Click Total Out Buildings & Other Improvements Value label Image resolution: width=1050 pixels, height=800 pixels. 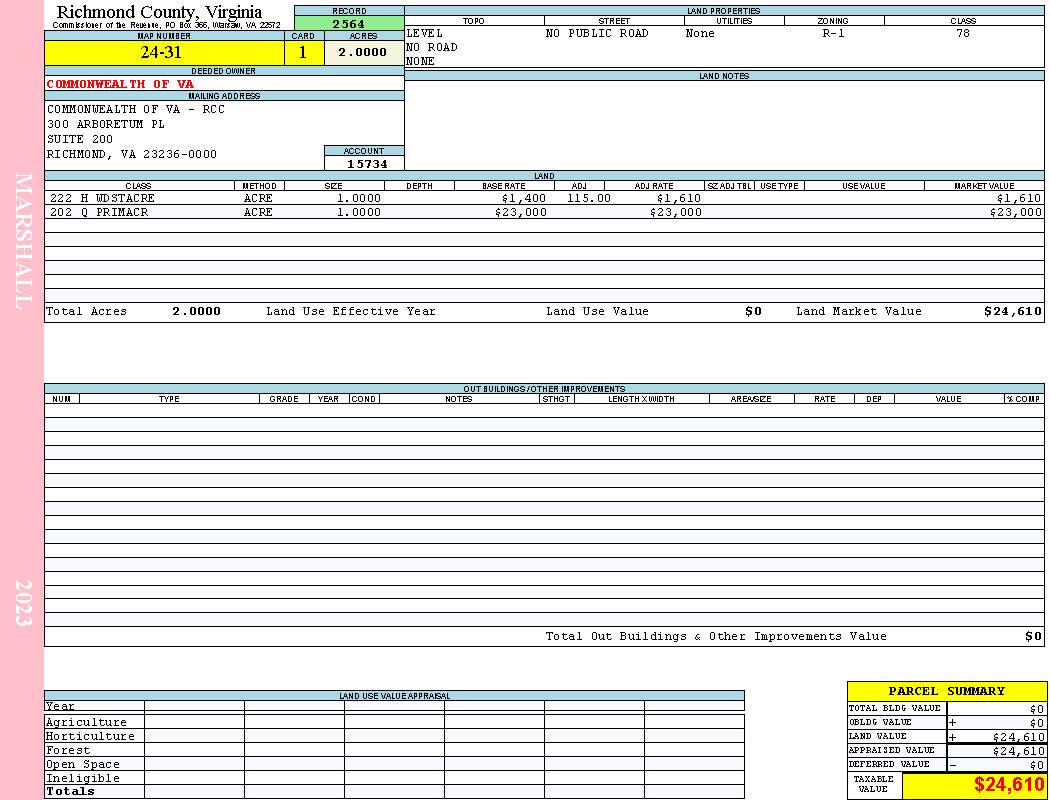(x=716, y=637)
